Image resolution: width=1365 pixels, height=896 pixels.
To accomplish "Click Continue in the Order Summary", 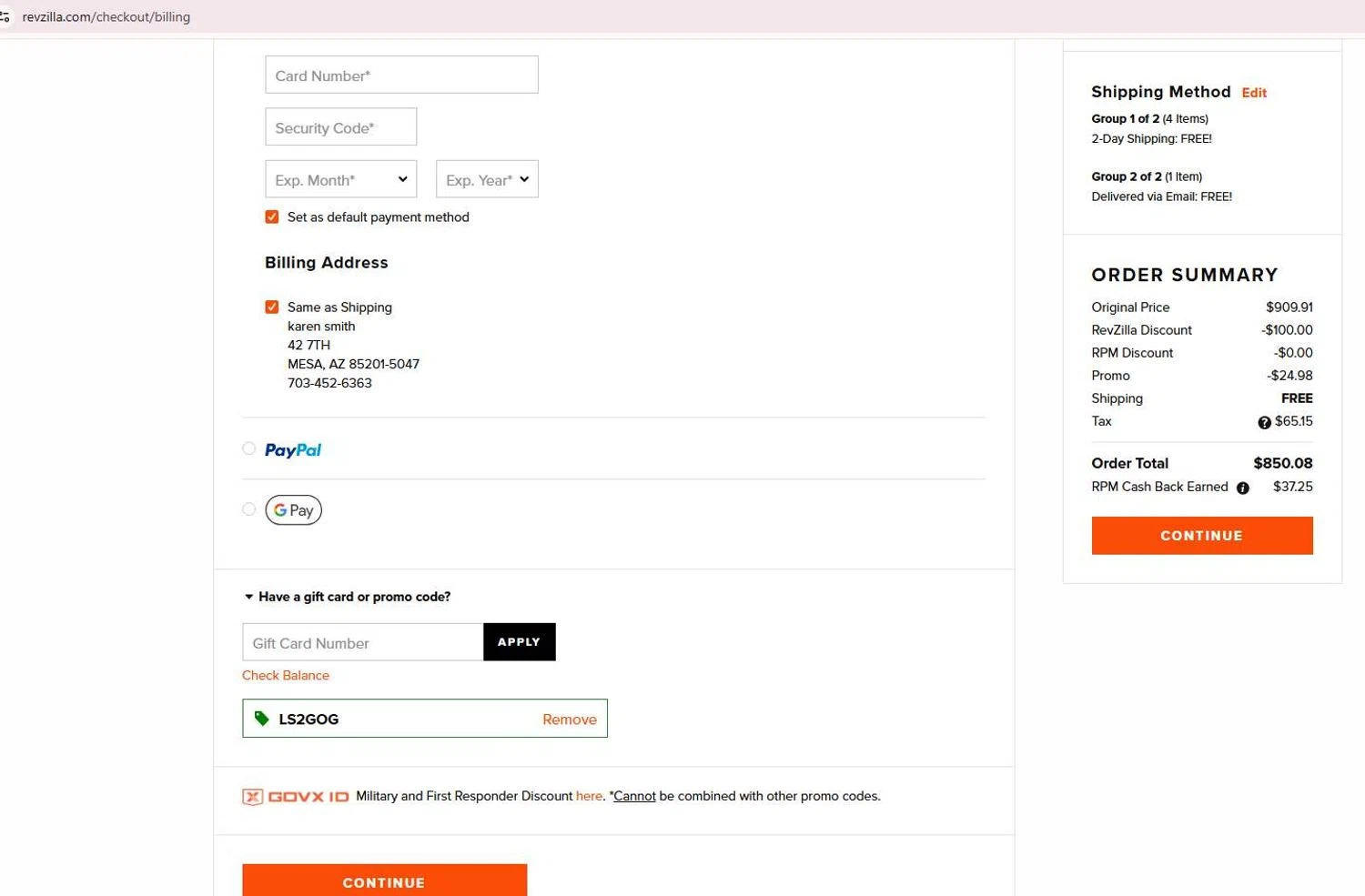I will coord(1201,536).
